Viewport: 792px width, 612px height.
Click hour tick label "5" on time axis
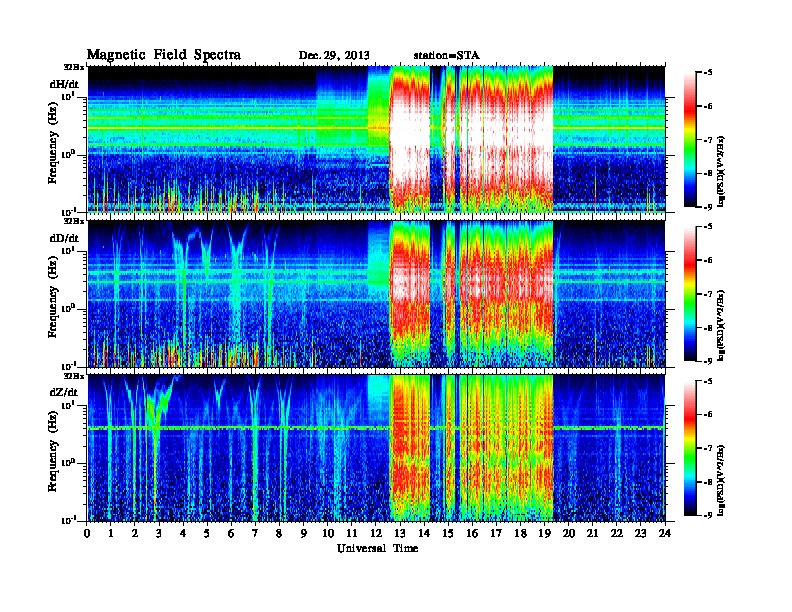[x=207, y=533]
